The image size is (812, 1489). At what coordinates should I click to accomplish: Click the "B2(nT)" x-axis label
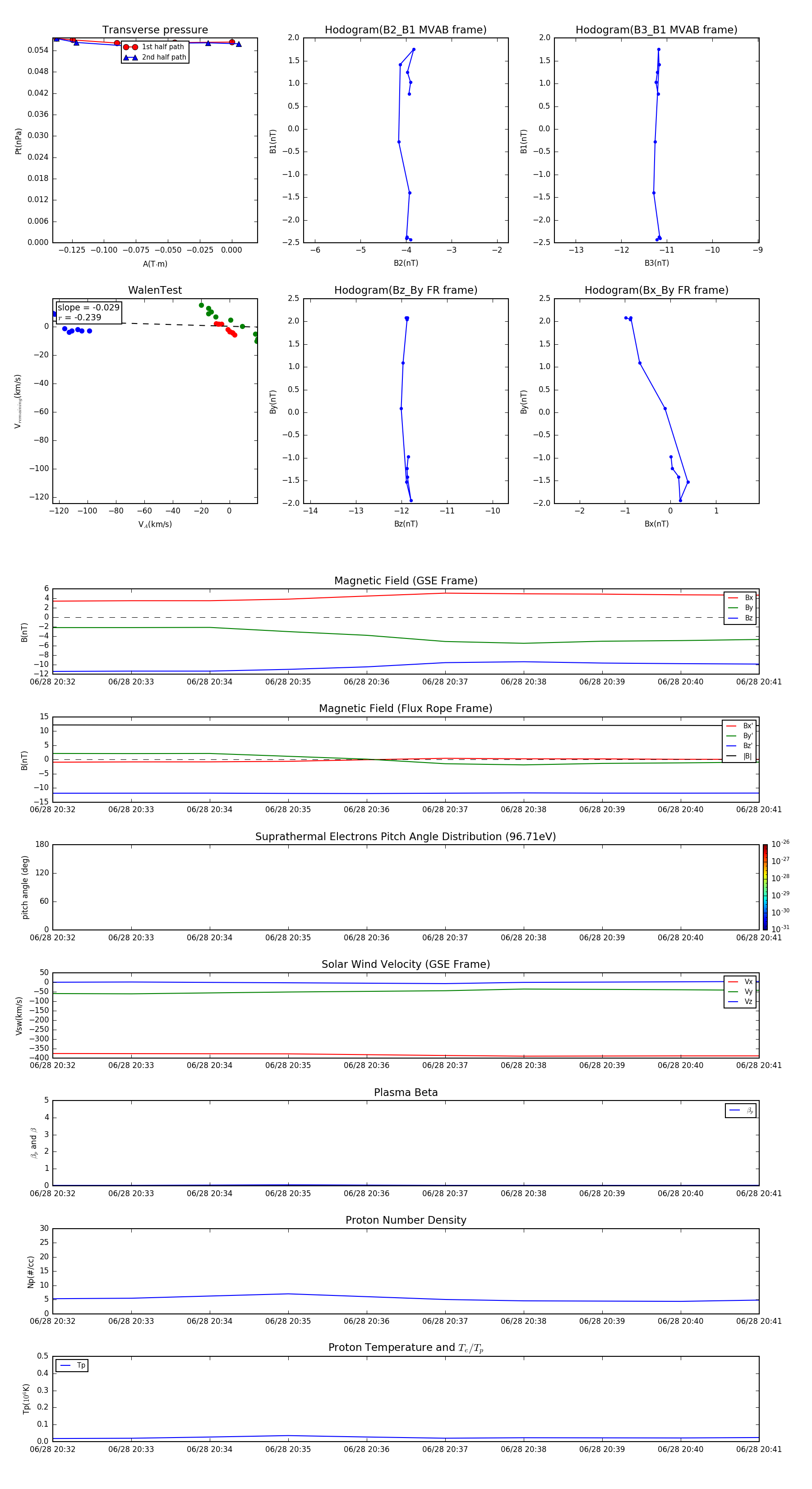(x=406, y=263)
